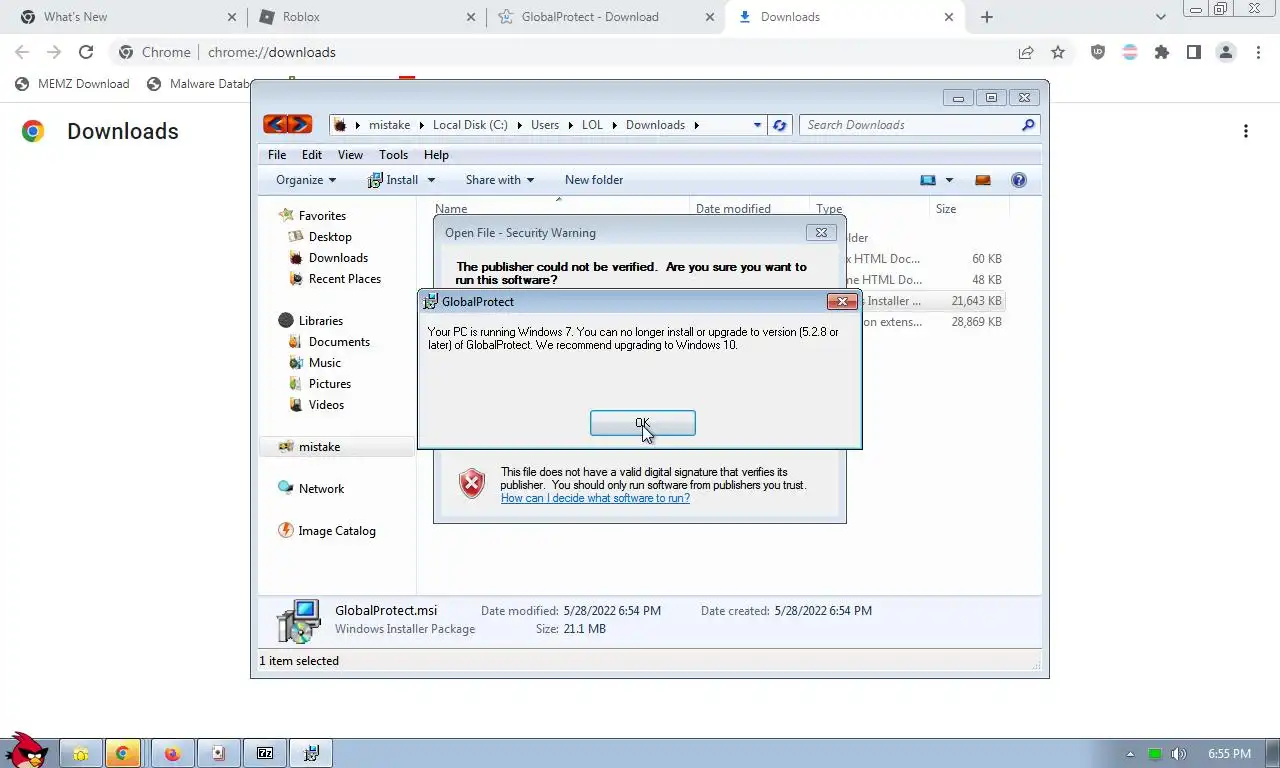Image resolution: width=1280 pixels, height=768 pixels.
Task: Select Recent Places in the sidebar
Action: pos(344,279)
